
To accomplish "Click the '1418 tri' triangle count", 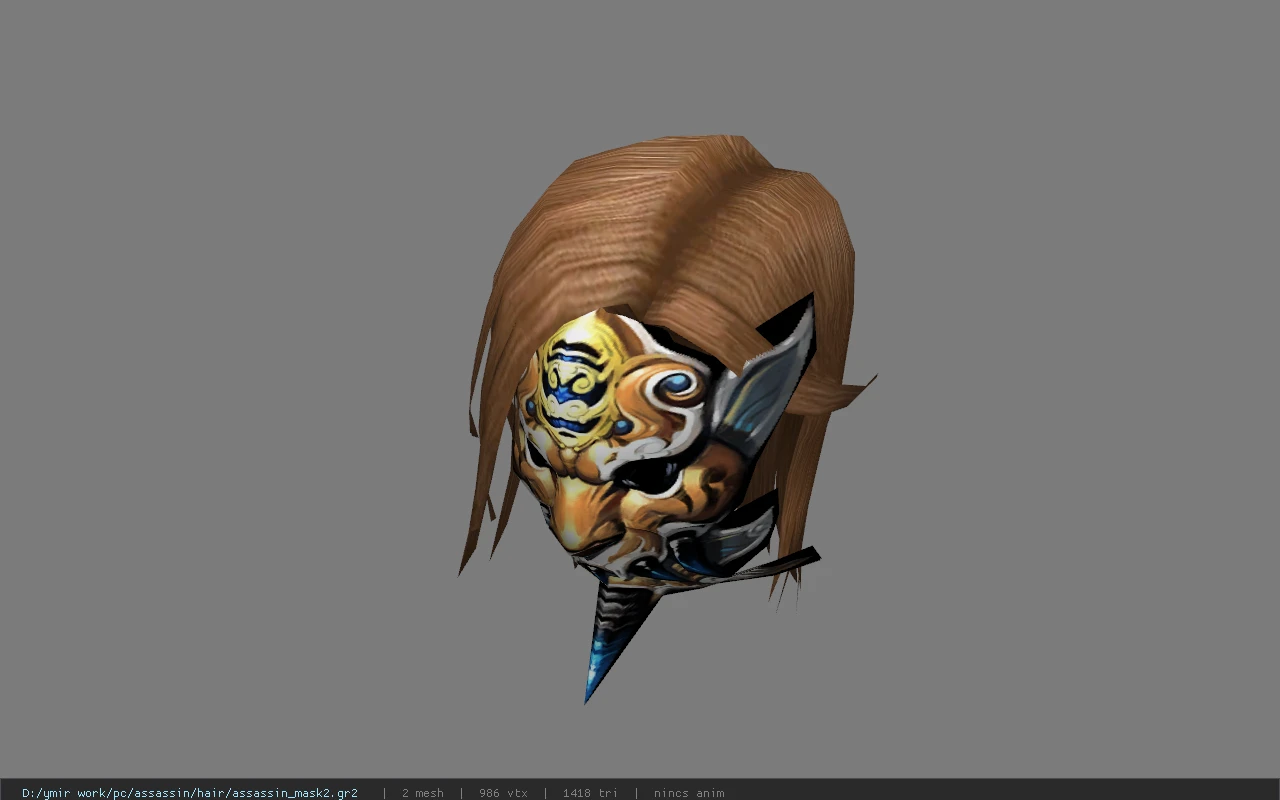I will [x=589, y=793].
